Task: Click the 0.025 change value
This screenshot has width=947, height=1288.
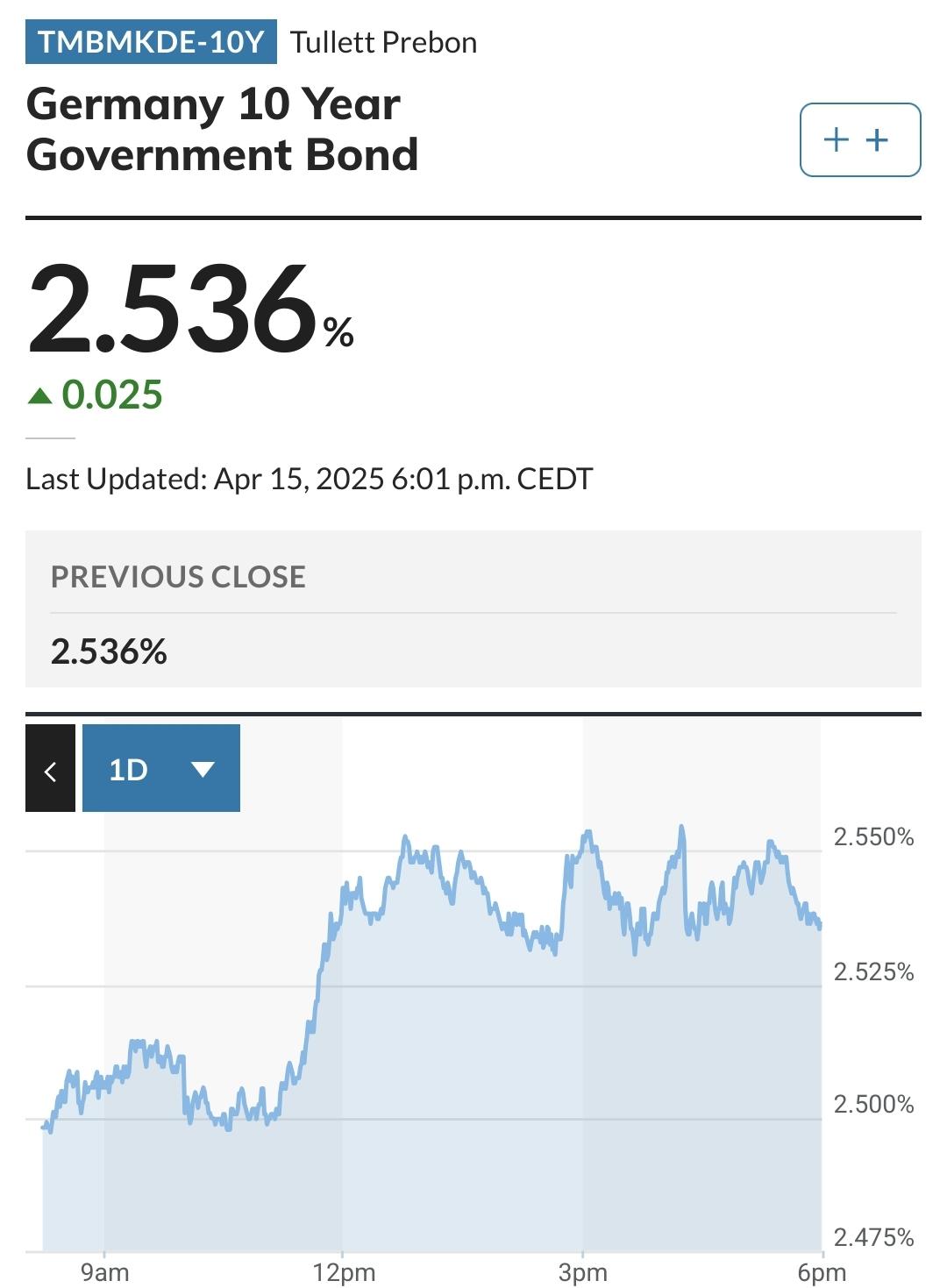Action: coord(112,395)
